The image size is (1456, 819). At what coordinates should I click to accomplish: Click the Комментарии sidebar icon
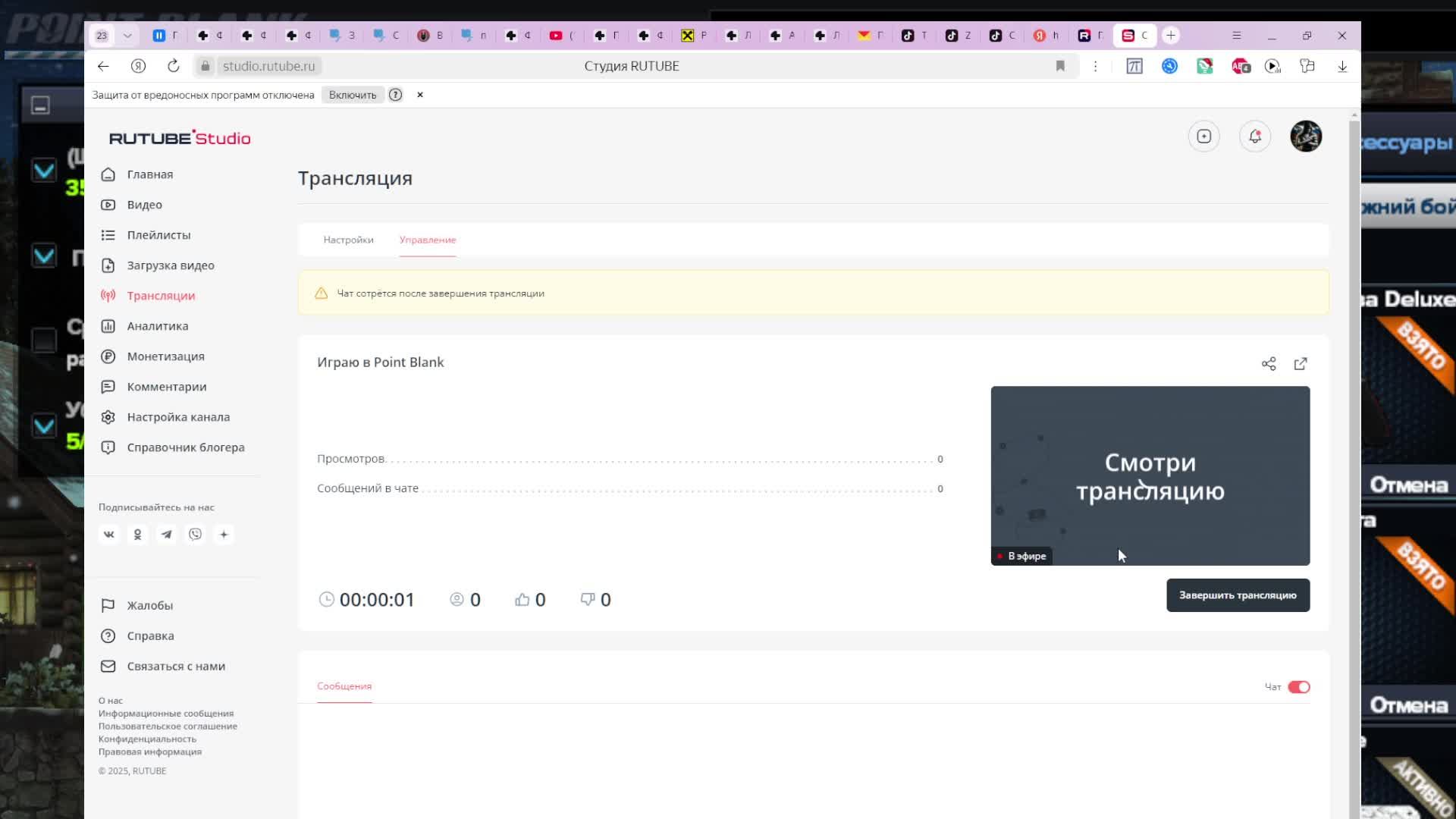coord(108,386)
